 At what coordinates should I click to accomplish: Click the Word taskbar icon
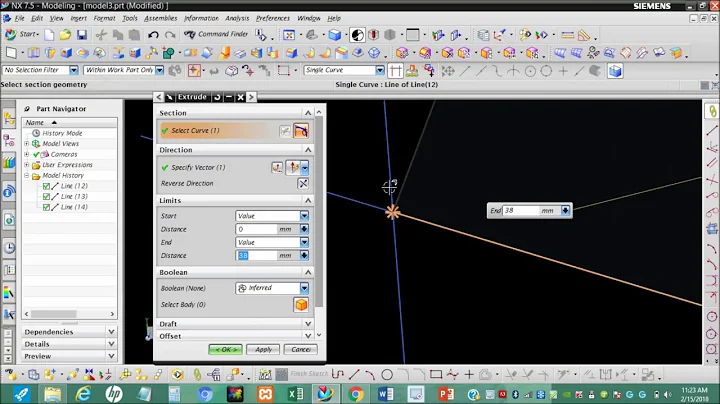386,394
